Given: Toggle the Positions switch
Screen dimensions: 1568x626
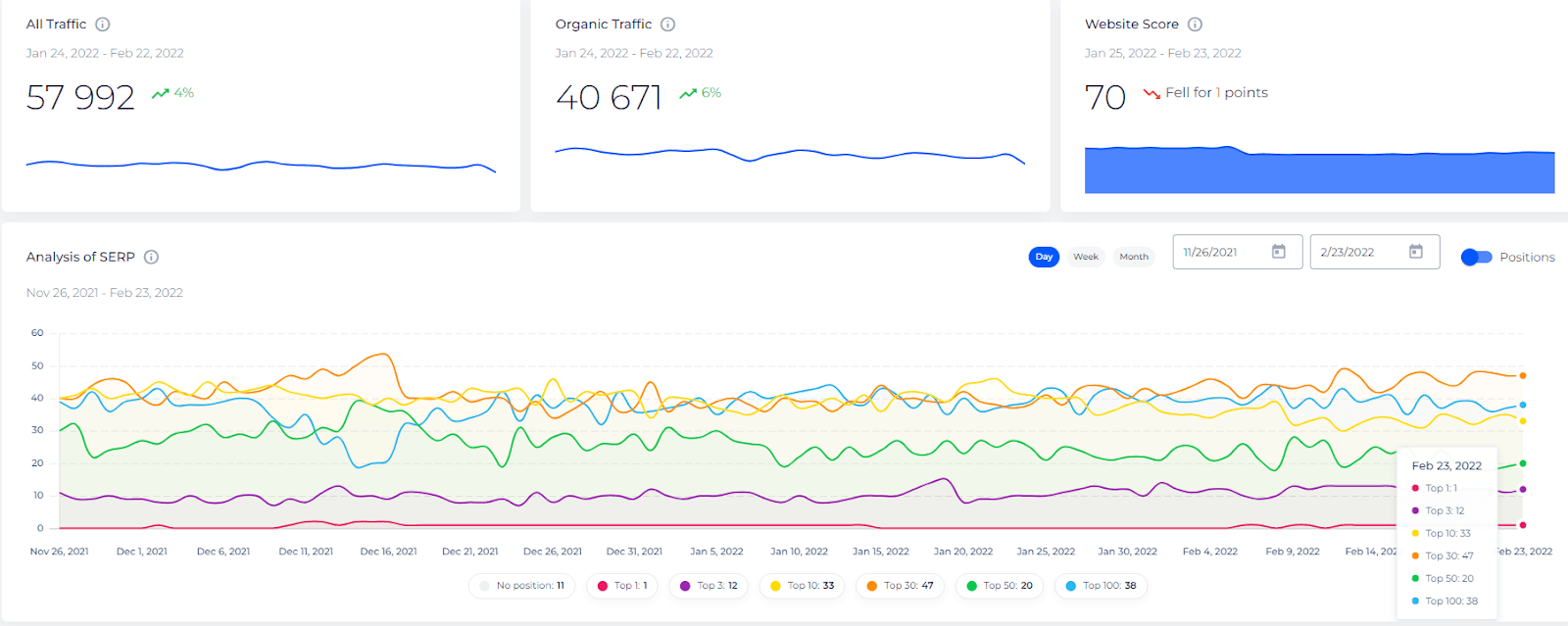Looking at the screenshot, I should point(1476,257).
